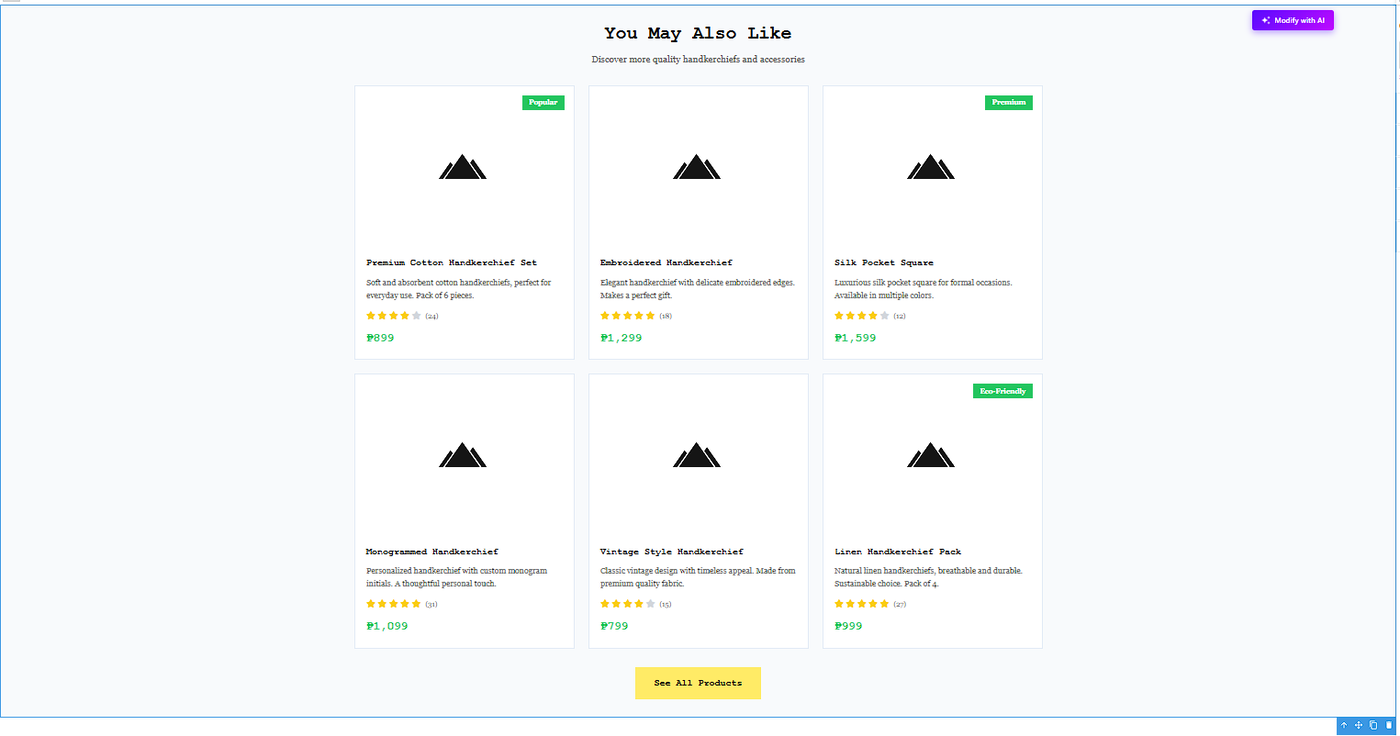
Task: Click the Embroidered Handkerchief star rating
Action: 627,316
